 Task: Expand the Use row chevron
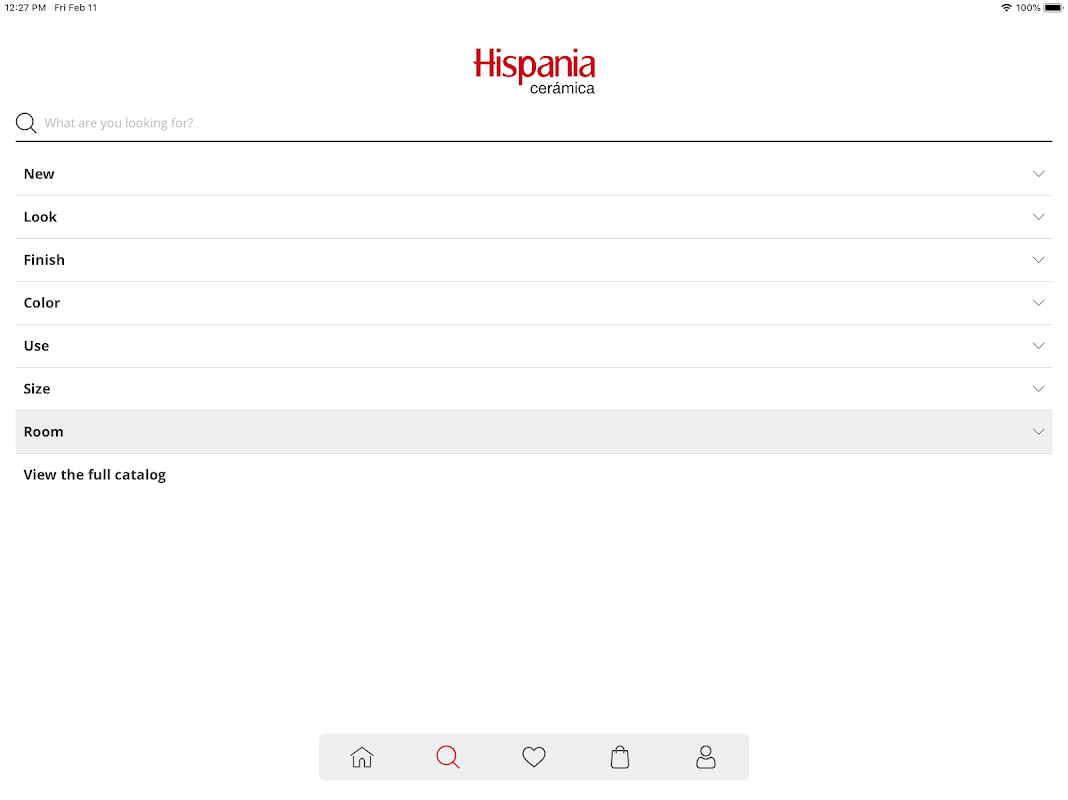coord(1038,345)
